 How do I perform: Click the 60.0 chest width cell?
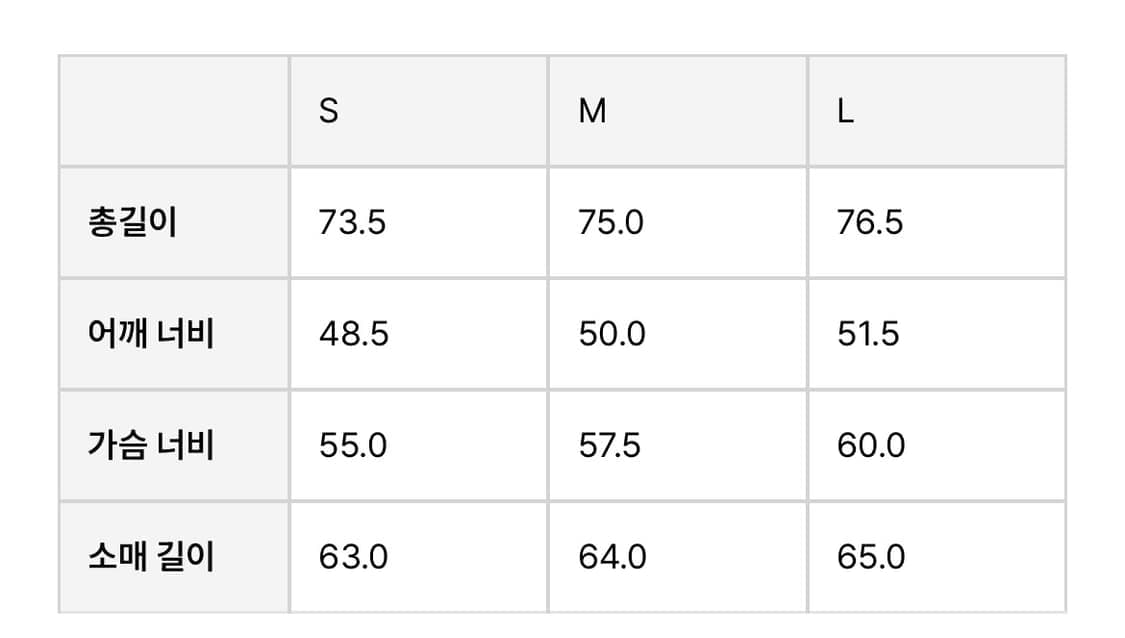coord(871,444)
